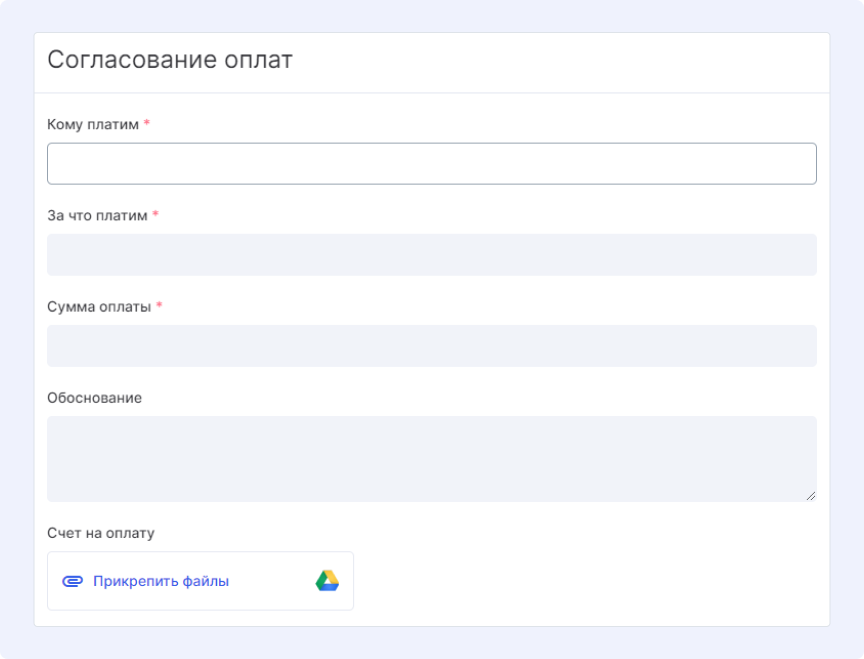Click the "Кому платим" field label
The image size is (864, 659).
pos(93,124)
